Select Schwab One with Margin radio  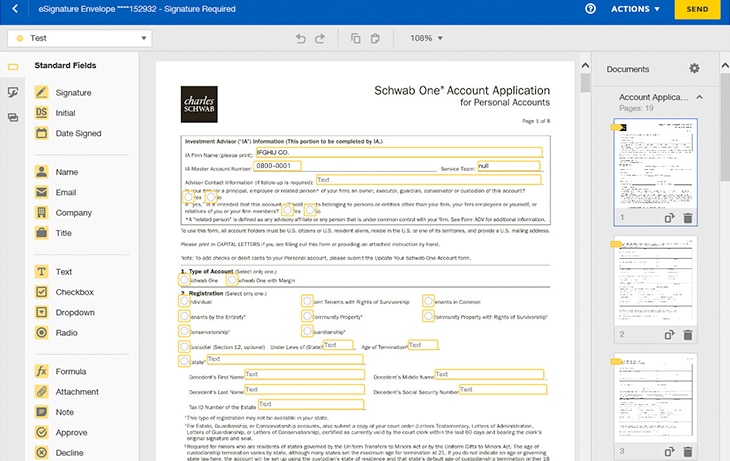point(232,280)
